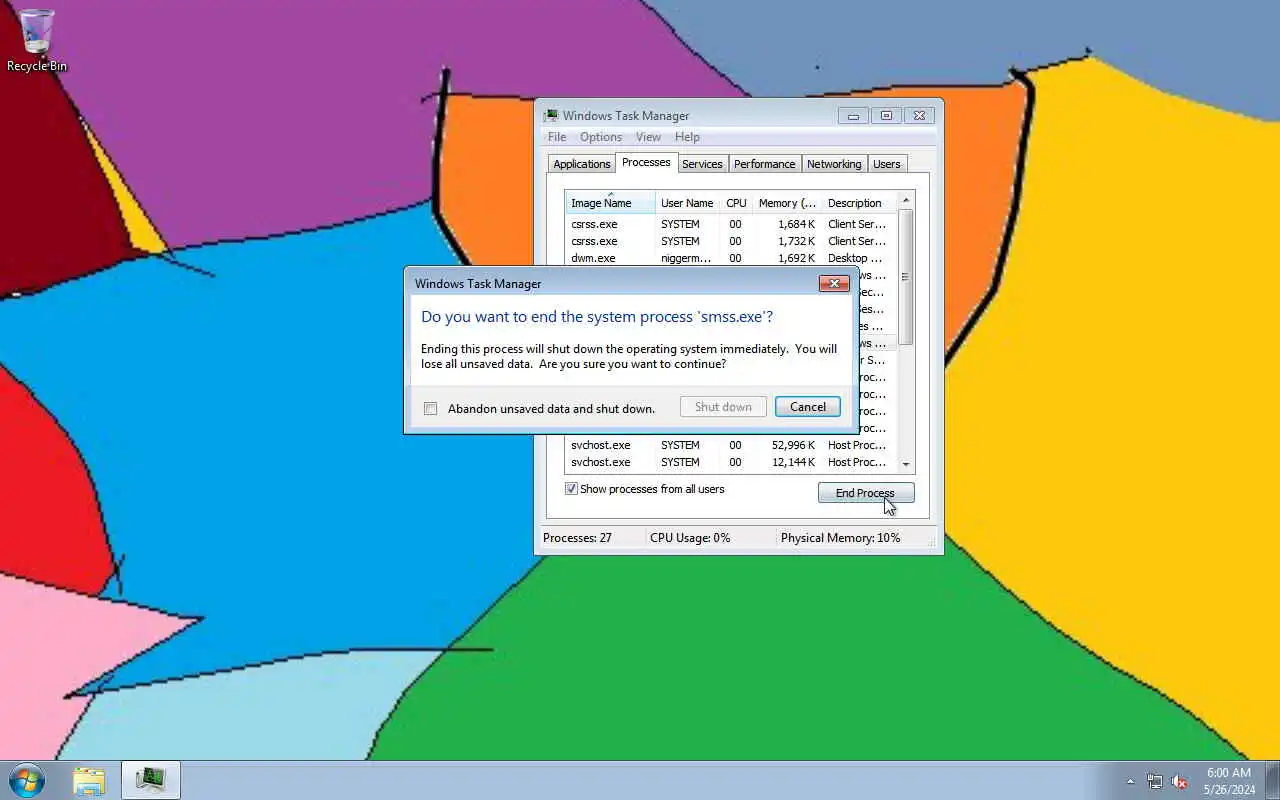Viewport: 1280px width, 800px height.
Task: Sort by CPU column header
Action: 736,203
